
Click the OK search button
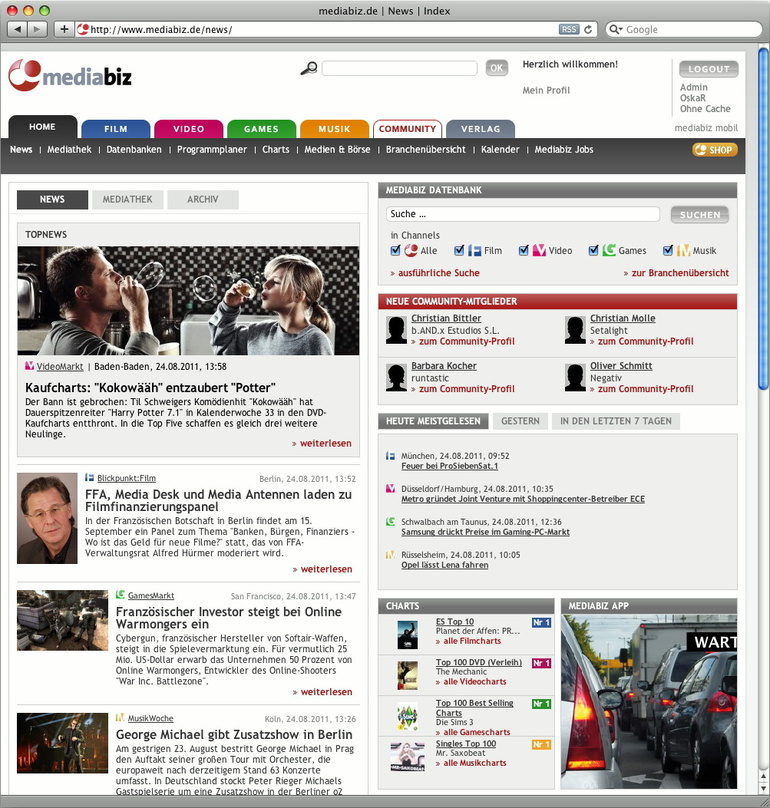496,68
